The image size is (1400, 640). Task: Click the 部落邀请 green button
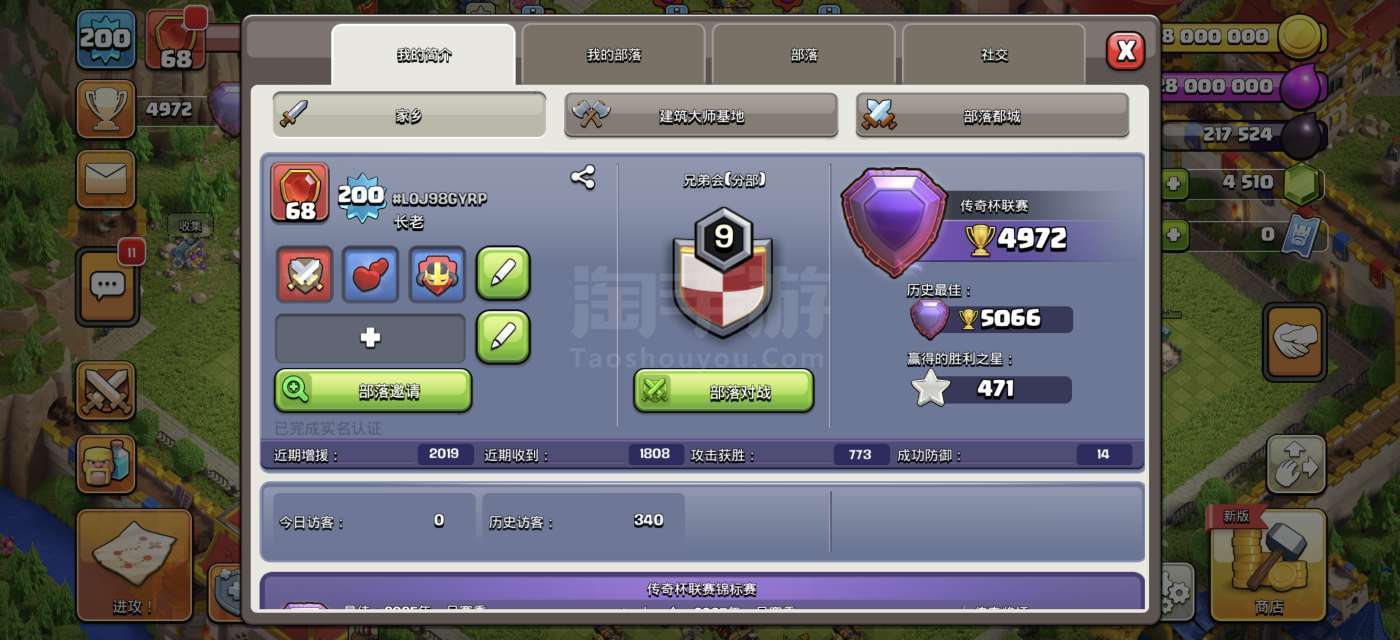[x=373, y=391]
